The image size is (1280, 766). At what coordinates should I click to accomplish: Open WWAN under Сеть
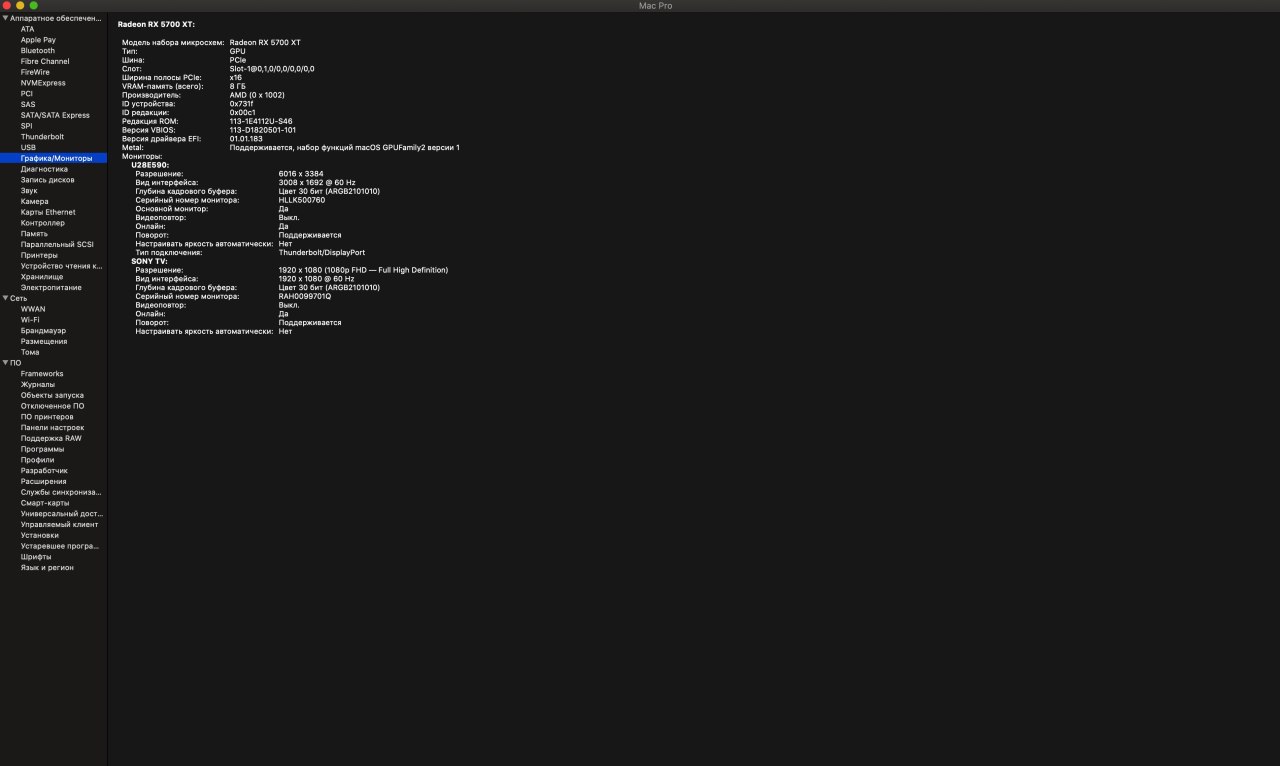pyautogui.click(x=33, y=309)
